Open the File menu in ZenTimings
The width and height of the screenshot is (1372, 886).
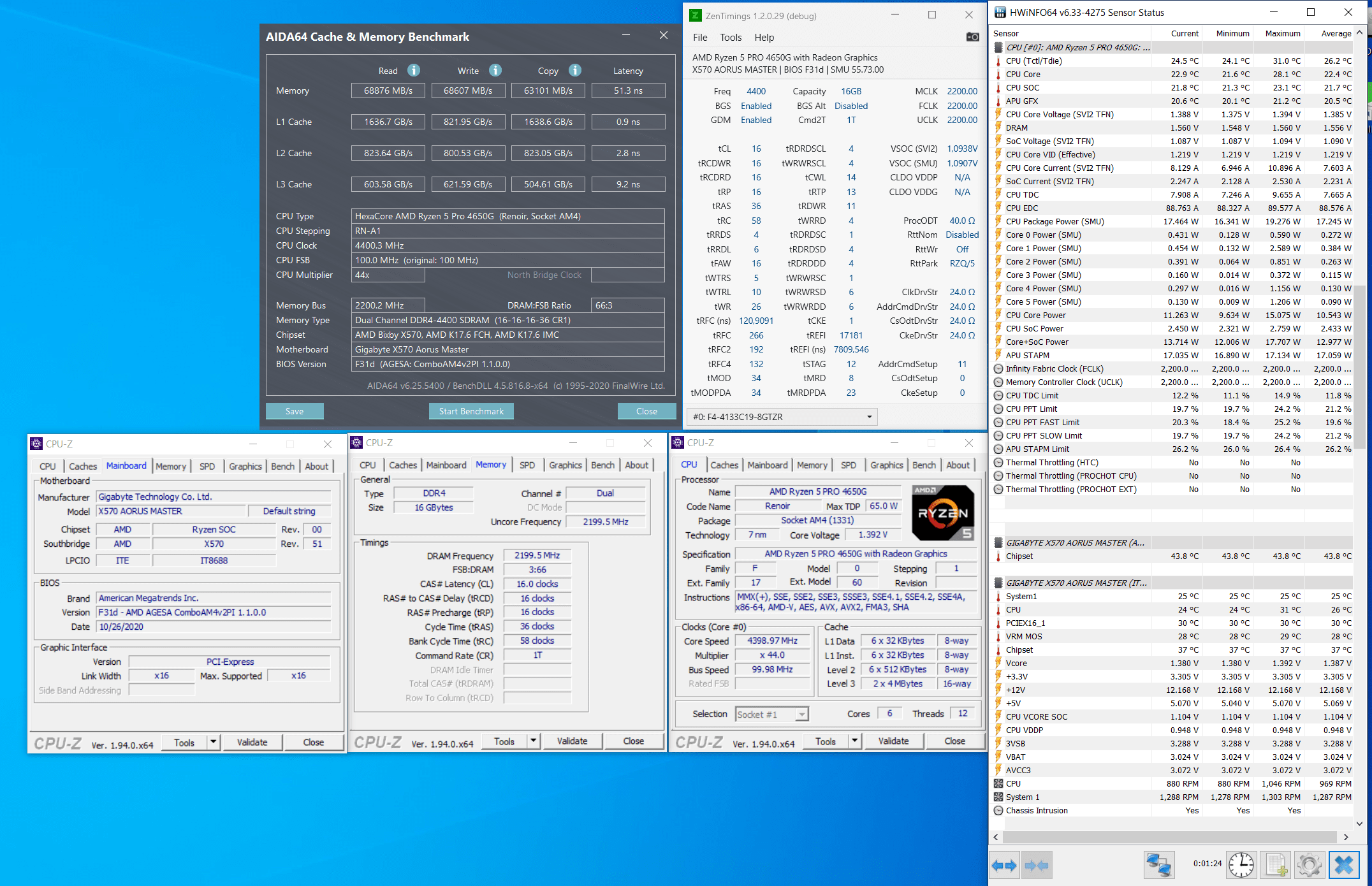coord(700,37)
